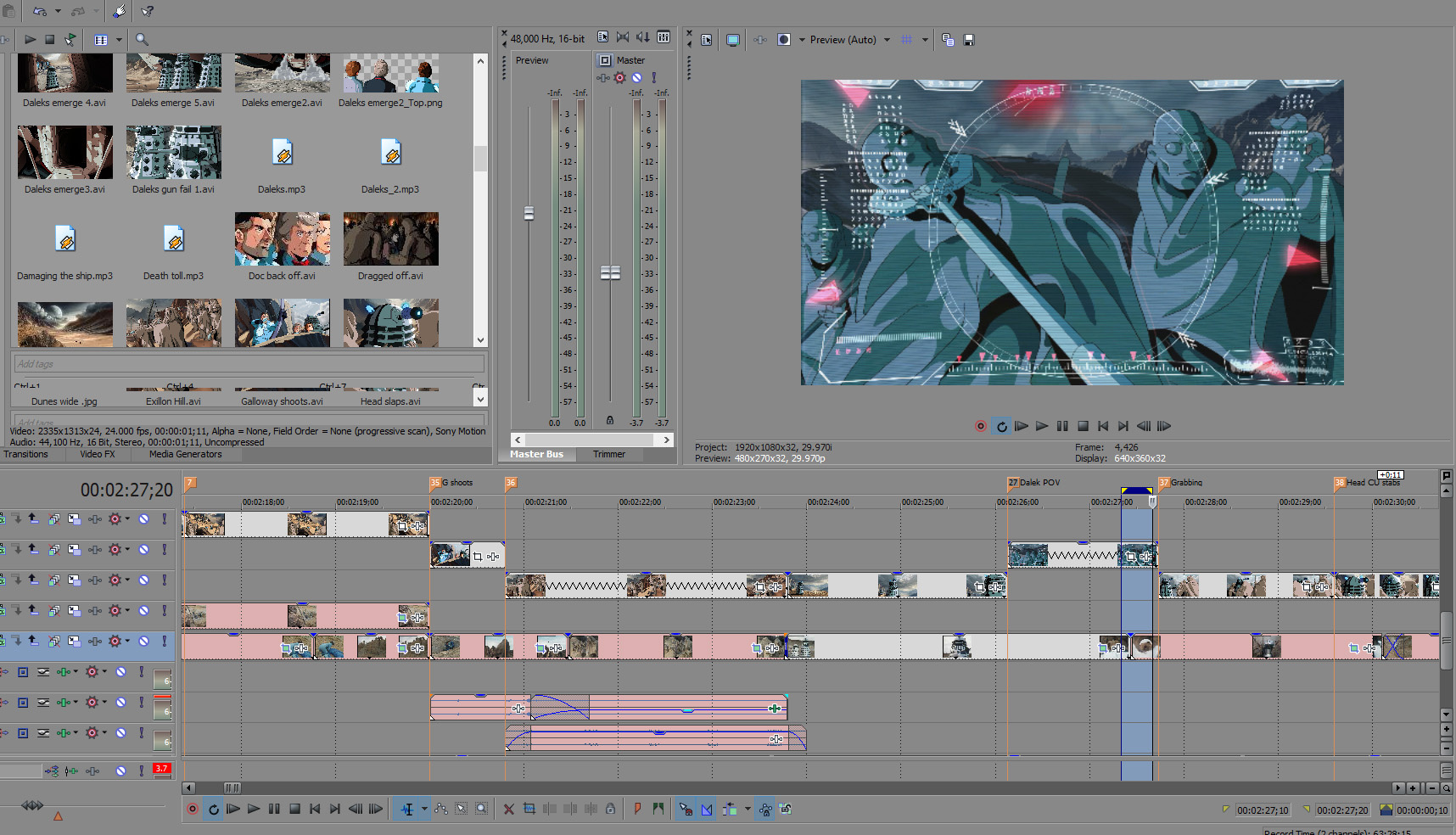
Task: Click the timeline horizontal zoom out minus button
Action: [1432, 788]
